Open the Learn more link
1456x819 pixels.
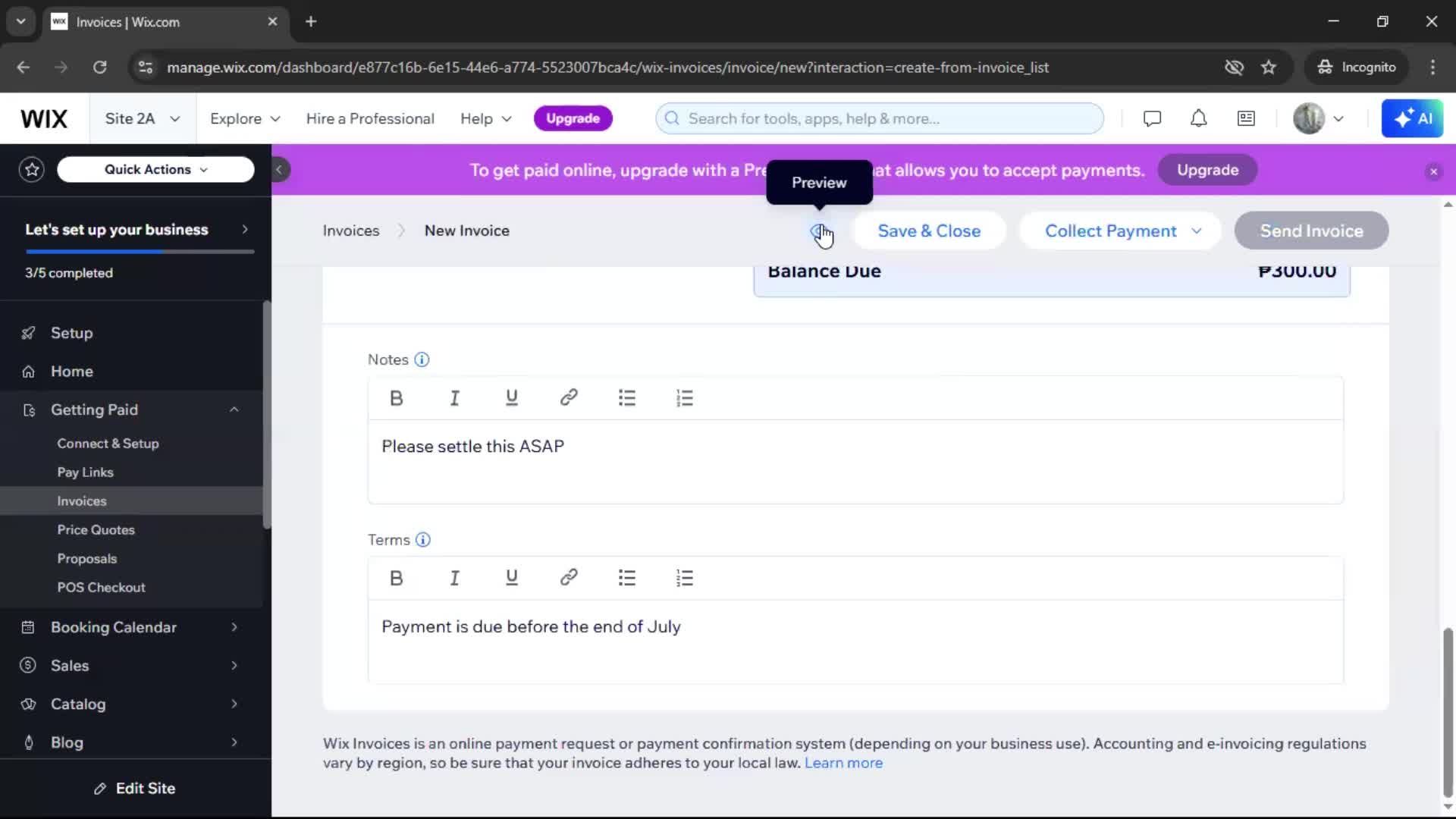pyautogui.click(x=843, y=763)
